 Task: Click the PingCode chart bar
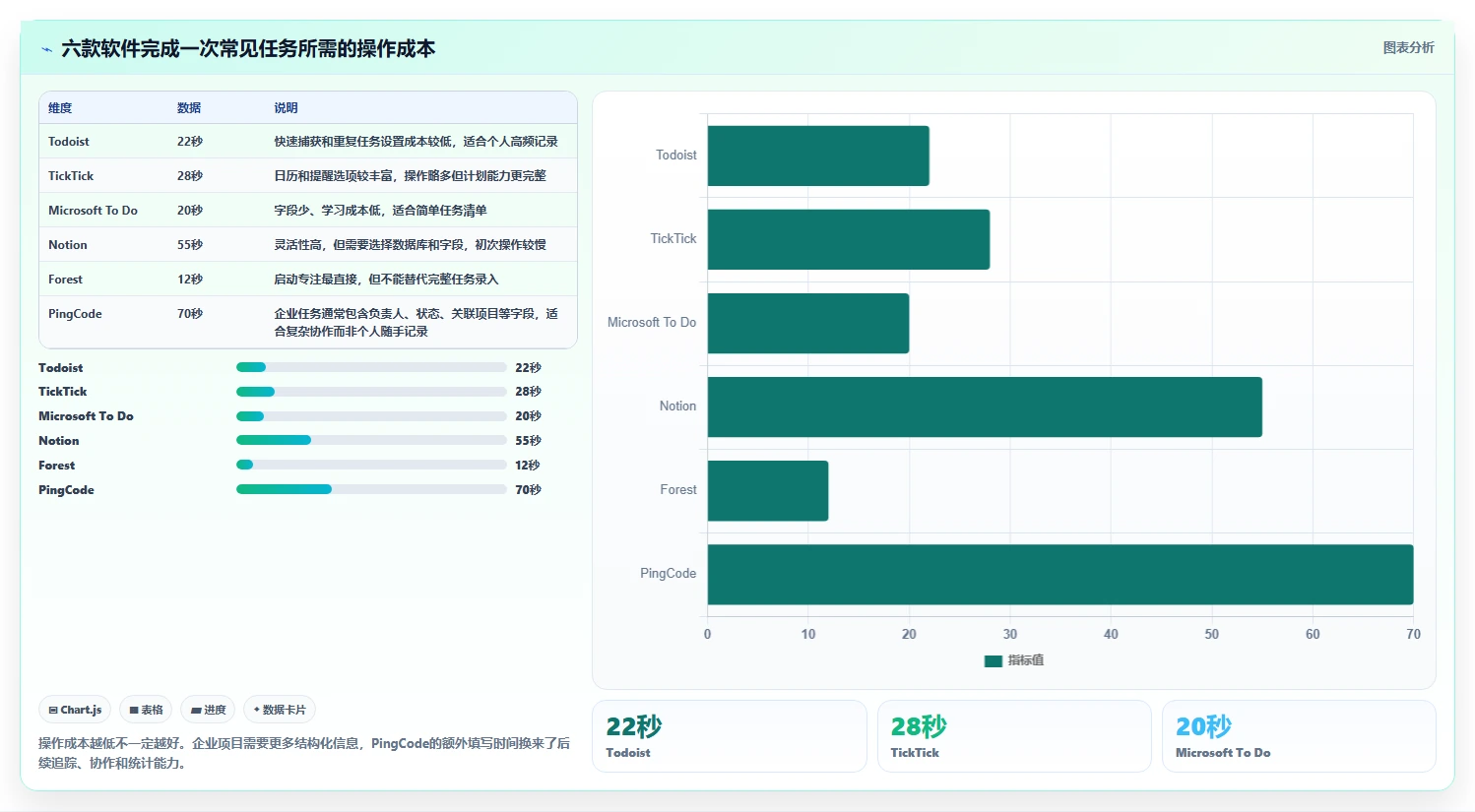tap(1060, 574)
